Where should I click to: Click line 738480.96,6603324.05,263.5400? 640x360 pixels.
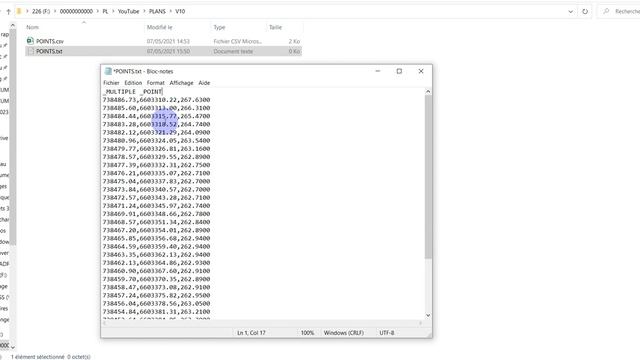click(x=156, y=140)
